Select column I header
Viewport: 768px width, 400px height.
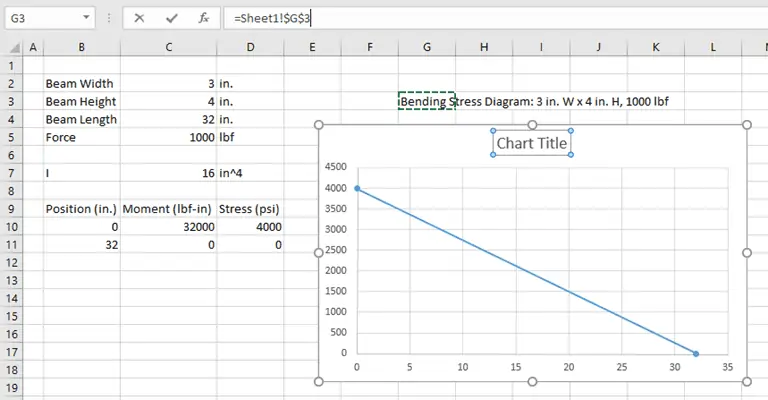[541, 47]
